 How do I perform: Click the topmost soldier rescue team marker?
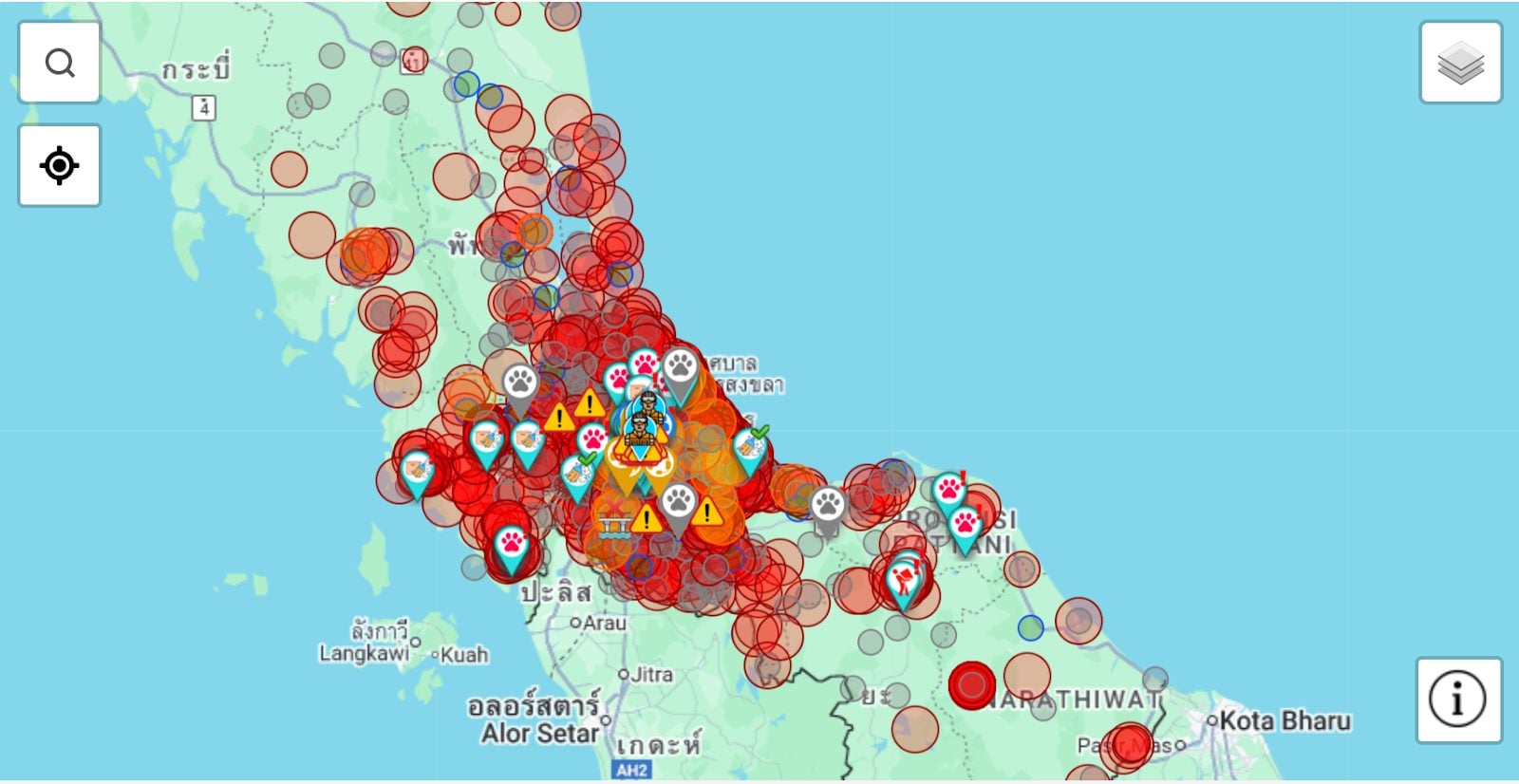(648, 405)
